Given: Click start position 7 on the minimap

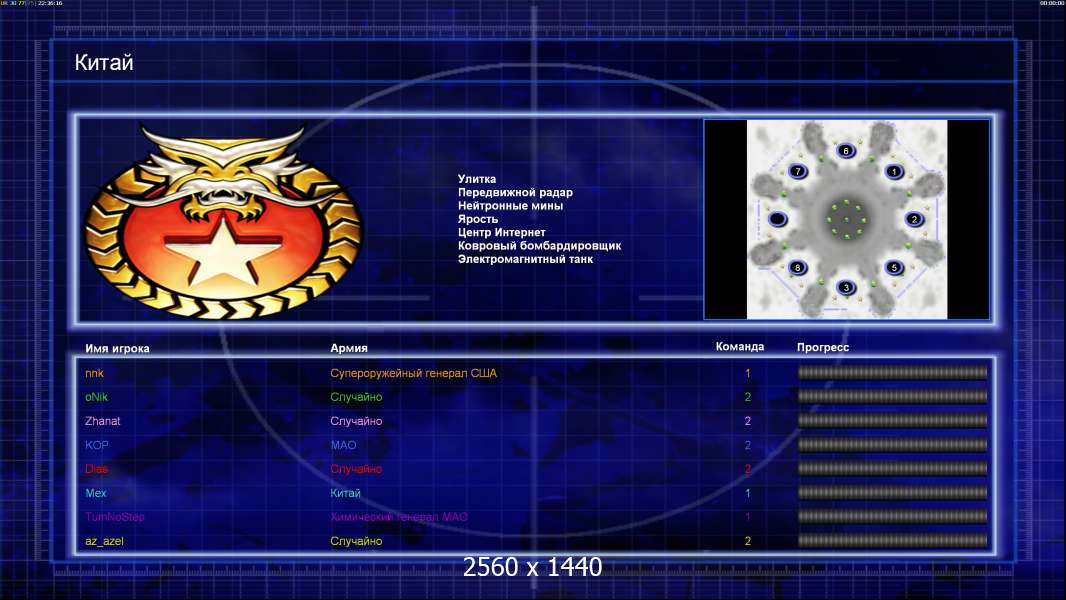Looking at the screenshot, I should [x=797, y=171].
